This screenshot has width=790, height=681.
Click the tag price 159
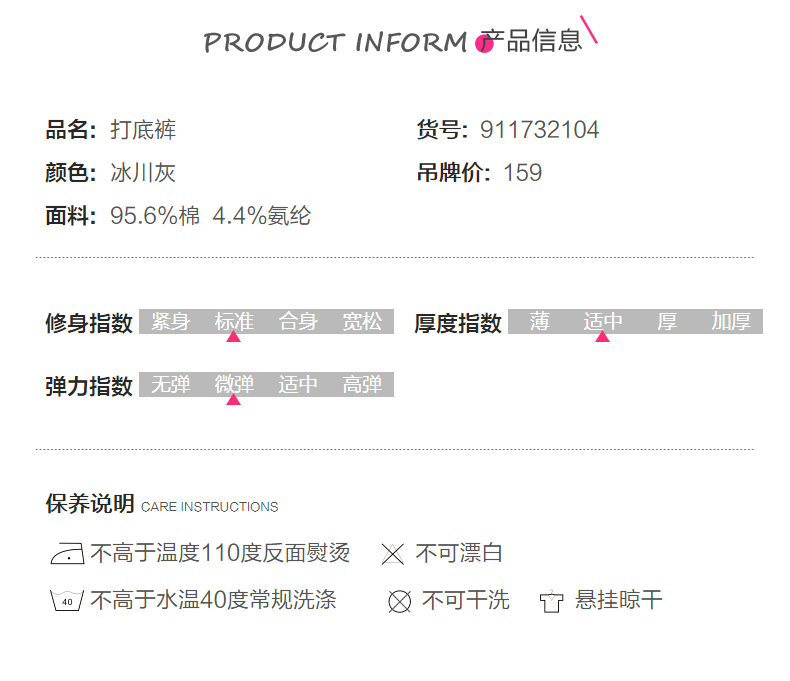click(522, 173)
